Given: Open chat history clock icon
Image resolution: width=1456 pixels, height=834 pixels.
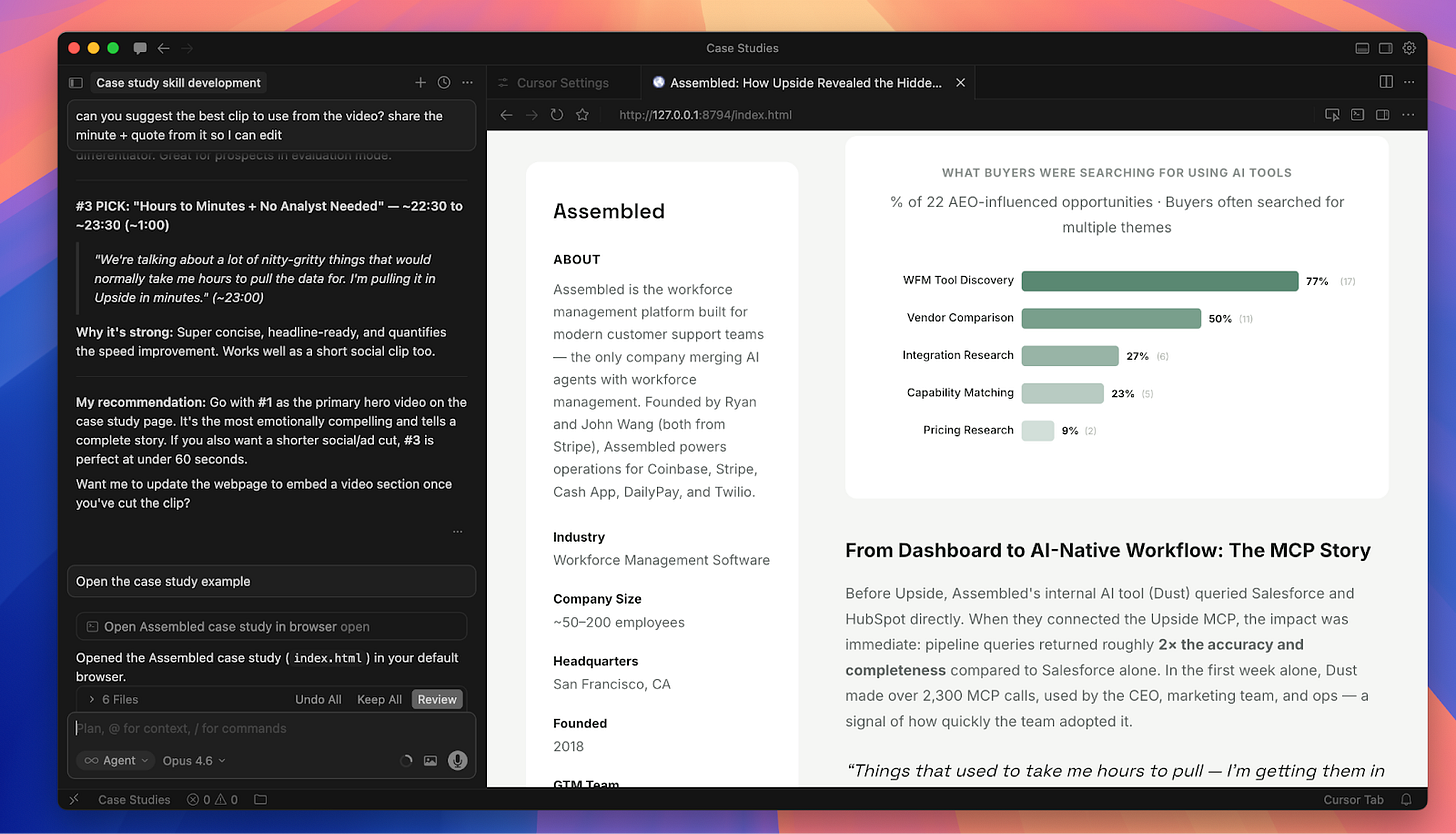Looking at the screenshot, I should [x=443, y=83].
